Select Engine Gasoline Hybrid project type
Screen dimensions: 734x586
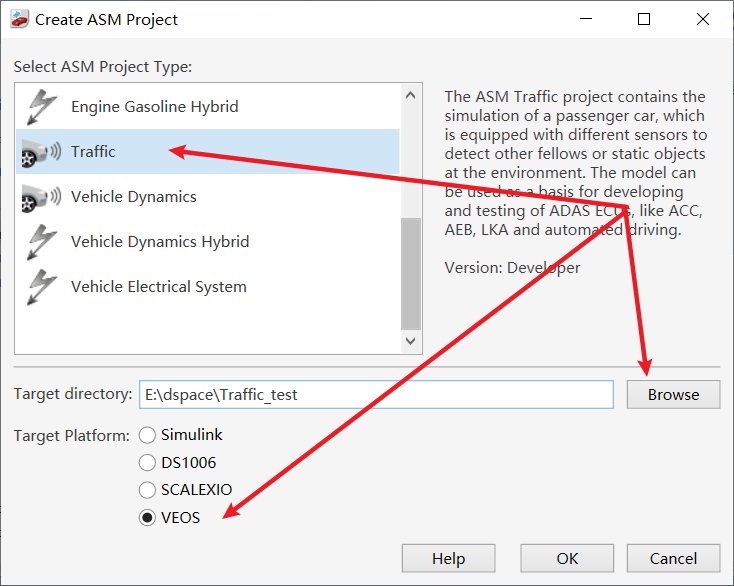point(207,107)
